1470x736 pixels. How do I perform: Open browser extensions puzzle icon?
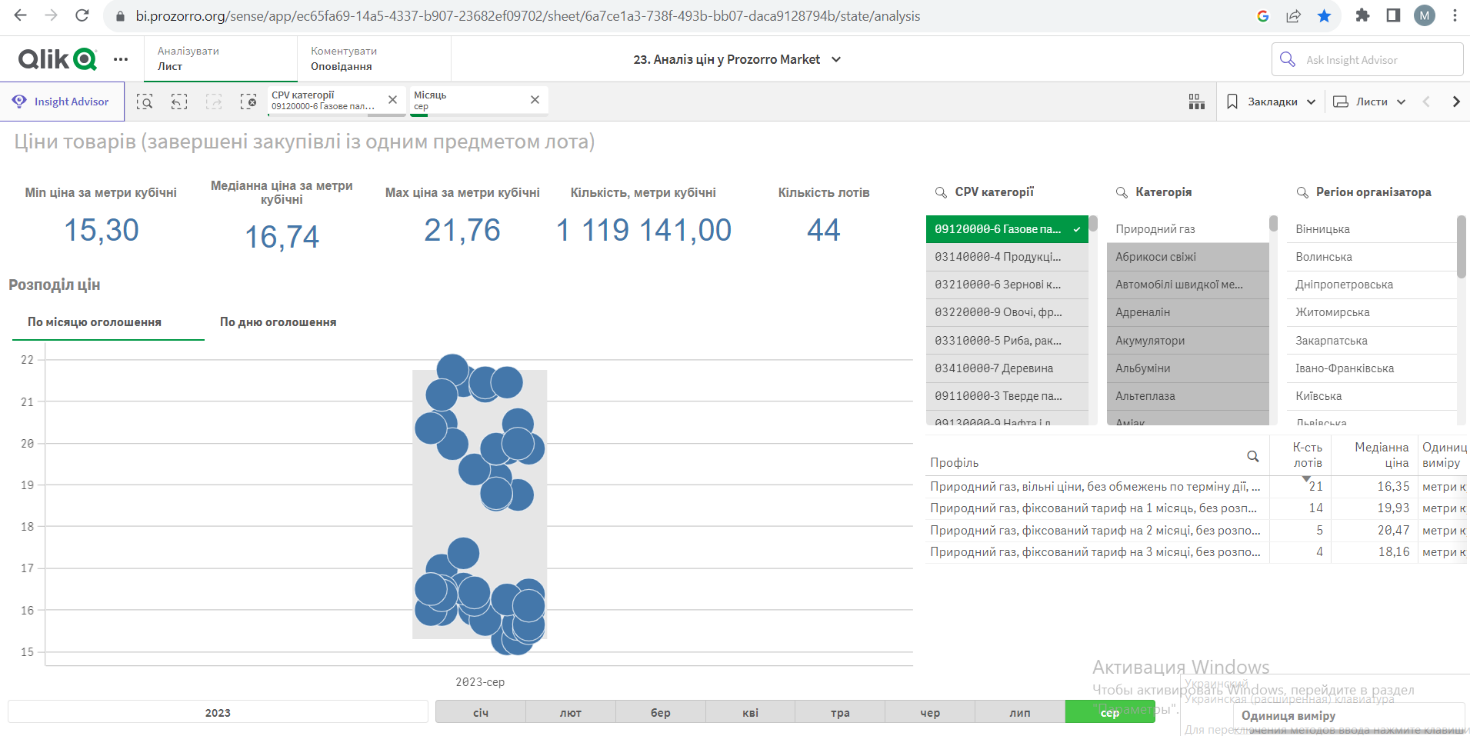click(1362, 16)
